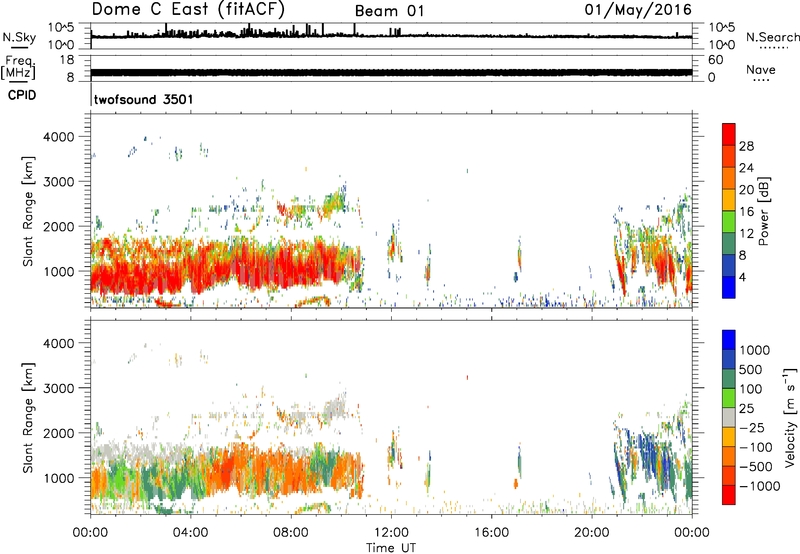This screenshot has width=800, height=554.
Task: Click the velocity colorbar value '1000'
Action: 755,350
